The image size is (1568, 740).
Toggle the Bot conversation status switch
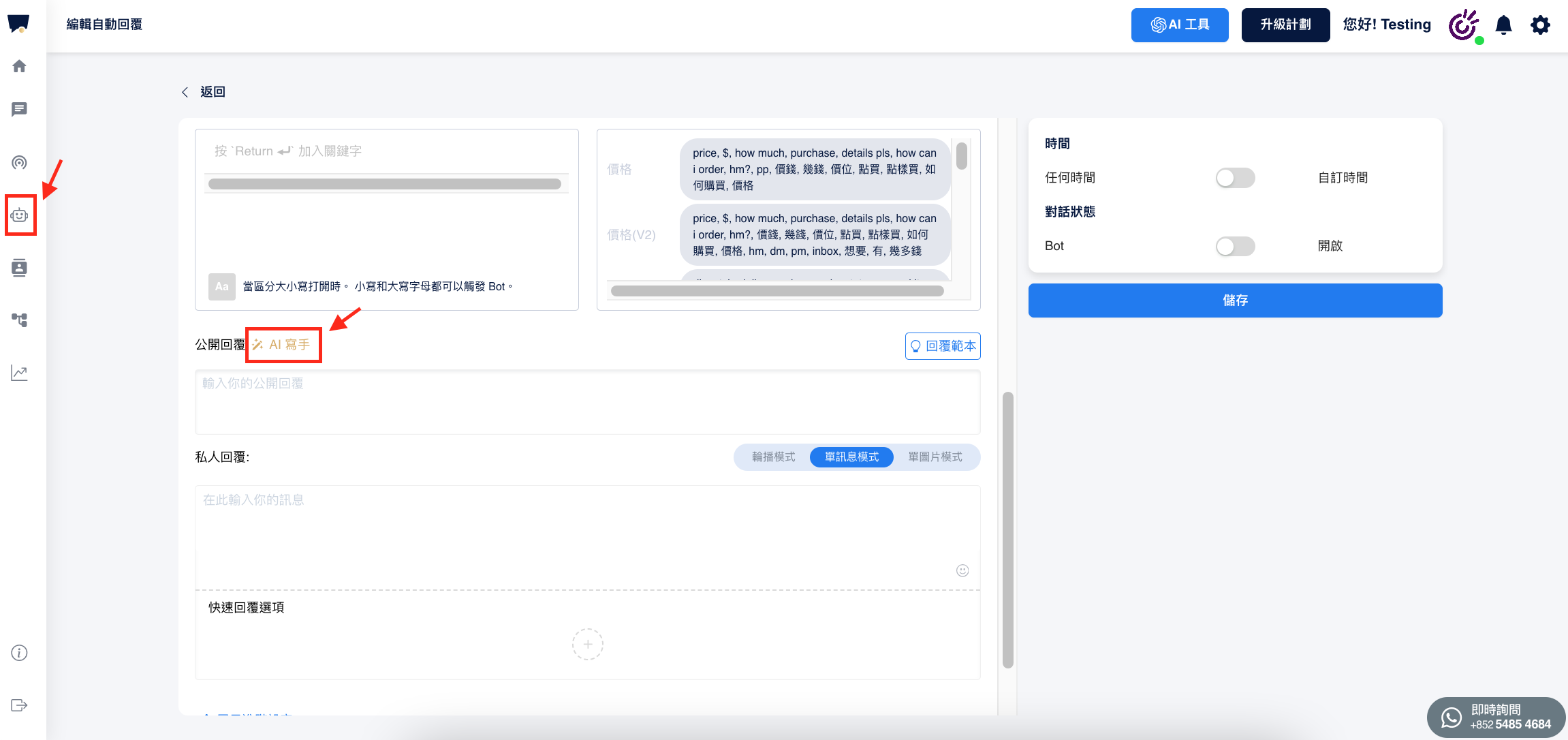click(x=1234, y=246)
